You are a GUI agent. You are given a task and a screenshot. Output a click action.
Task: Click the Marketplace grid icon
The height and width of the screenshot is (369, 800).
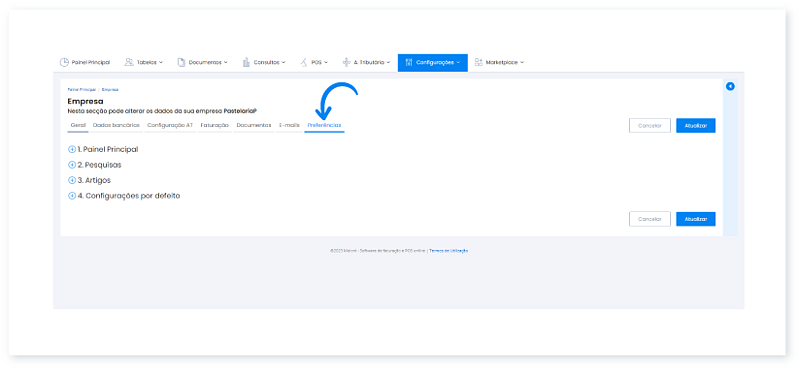[x=478, y=62]
